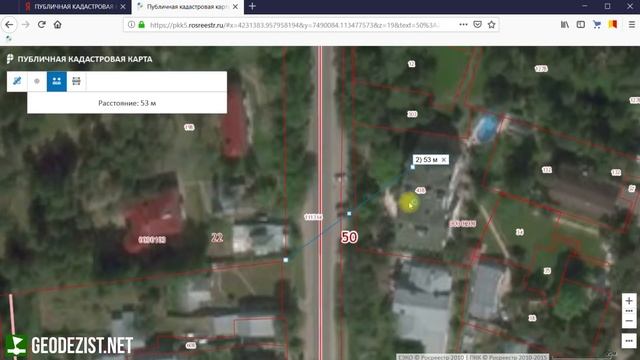
Task: Click the Расстояние: 53 м readout
Action: click(127, 103)
